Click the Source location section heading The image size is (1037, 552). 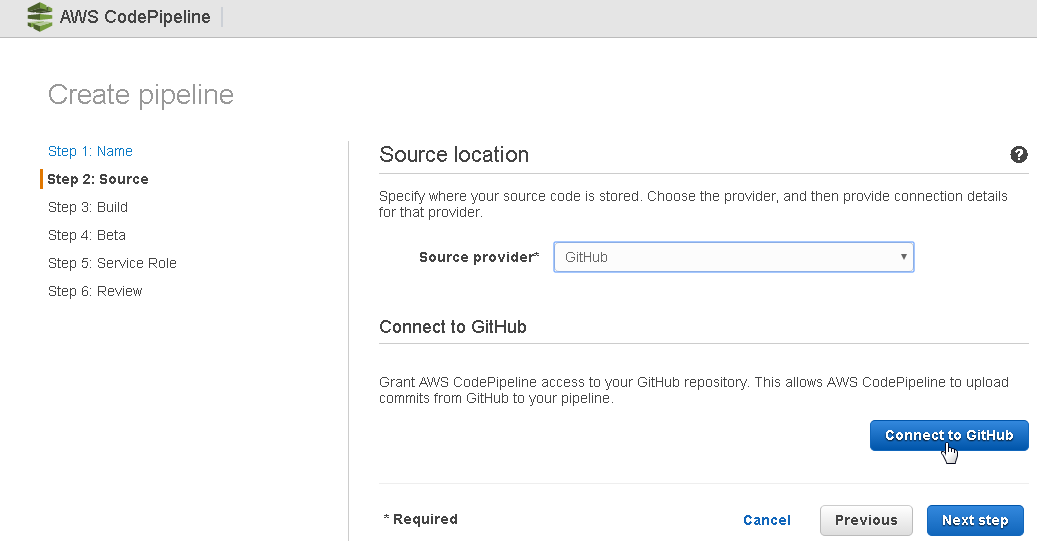pyautogui.click(x=454, y=155)
